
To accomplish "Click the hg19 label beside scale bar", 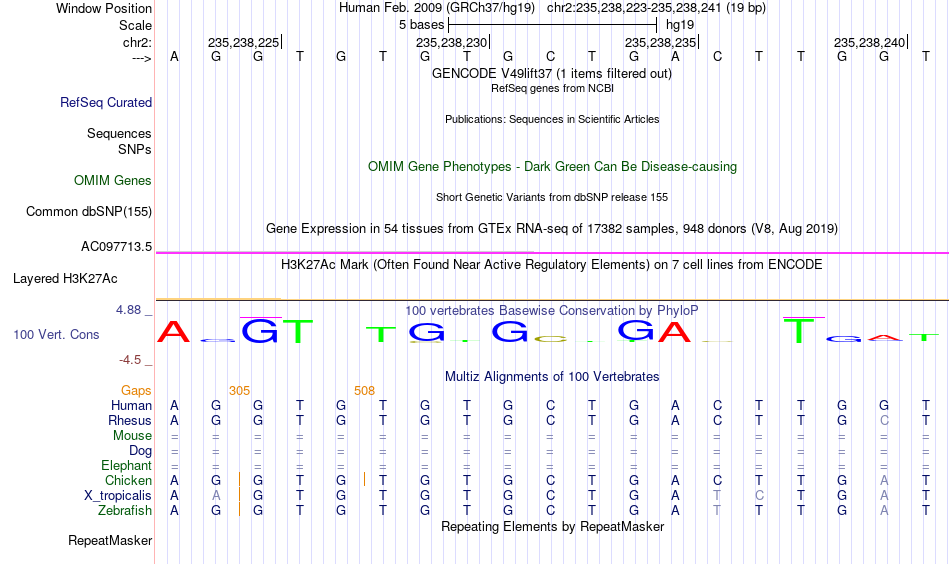I will [680, 25].
